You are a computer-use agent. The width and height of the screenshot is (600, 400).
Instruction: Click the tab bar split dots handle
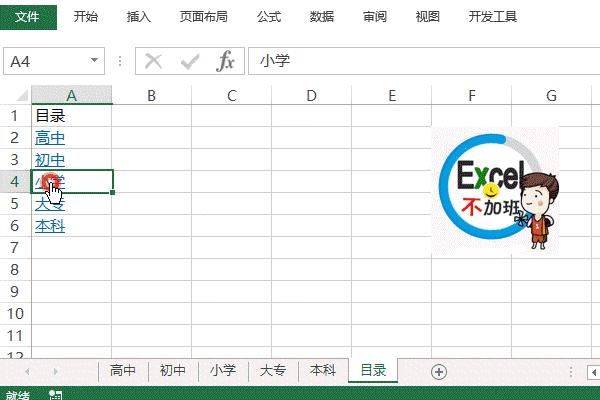point(571,372)
